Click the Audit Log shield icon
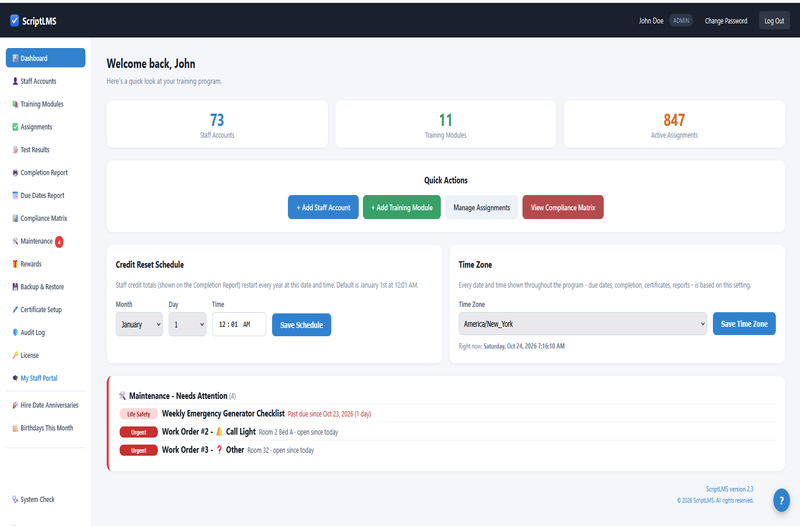Image resolution: width=800 pixels, height=526 pixels. (x=15, y=332)
